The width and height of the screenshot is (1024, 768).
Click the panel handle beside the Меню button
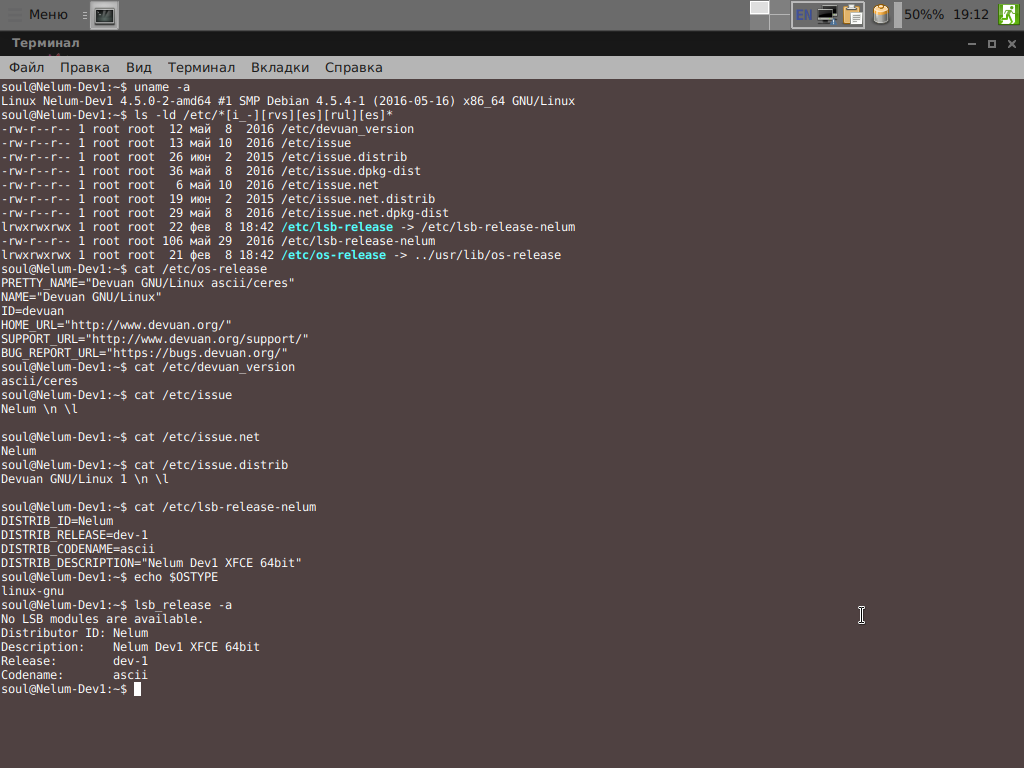(85, 15)
